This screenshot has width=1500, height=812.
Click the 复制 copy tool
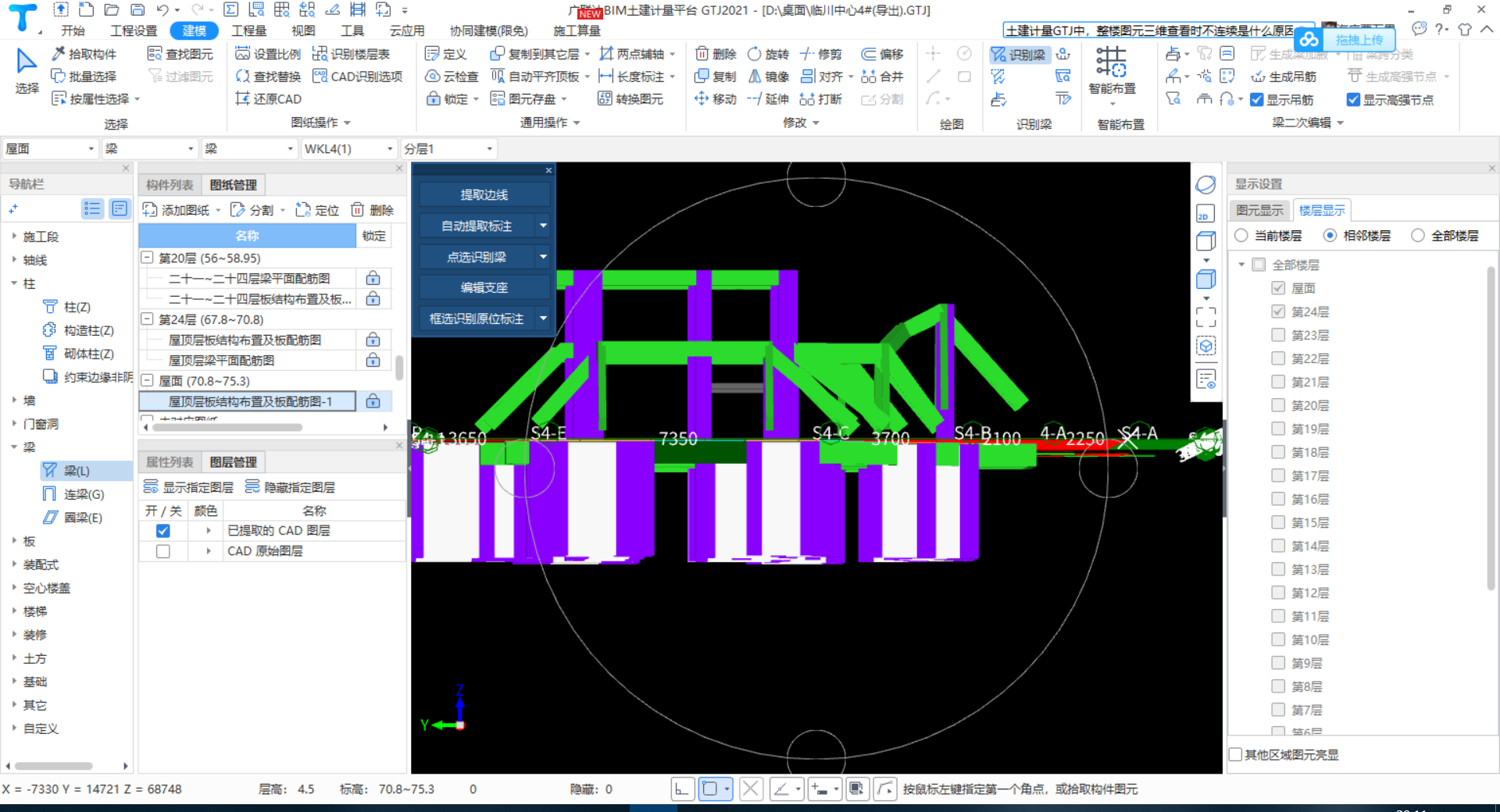point(716,77)
